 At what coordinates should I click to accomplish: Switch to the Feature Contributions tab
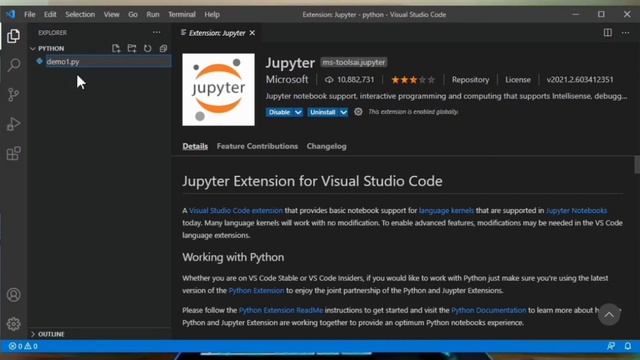point(257,146)
